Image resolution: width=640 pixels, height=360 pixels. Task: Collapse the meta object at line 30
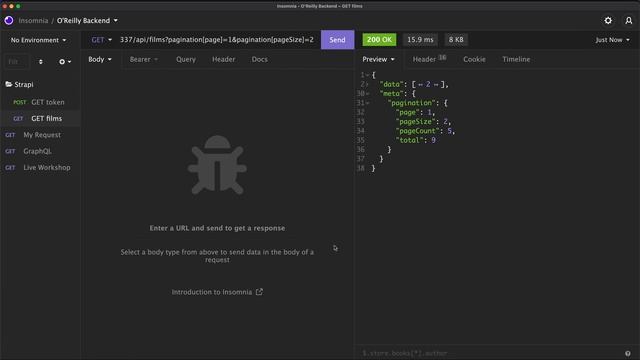(367, 94)
